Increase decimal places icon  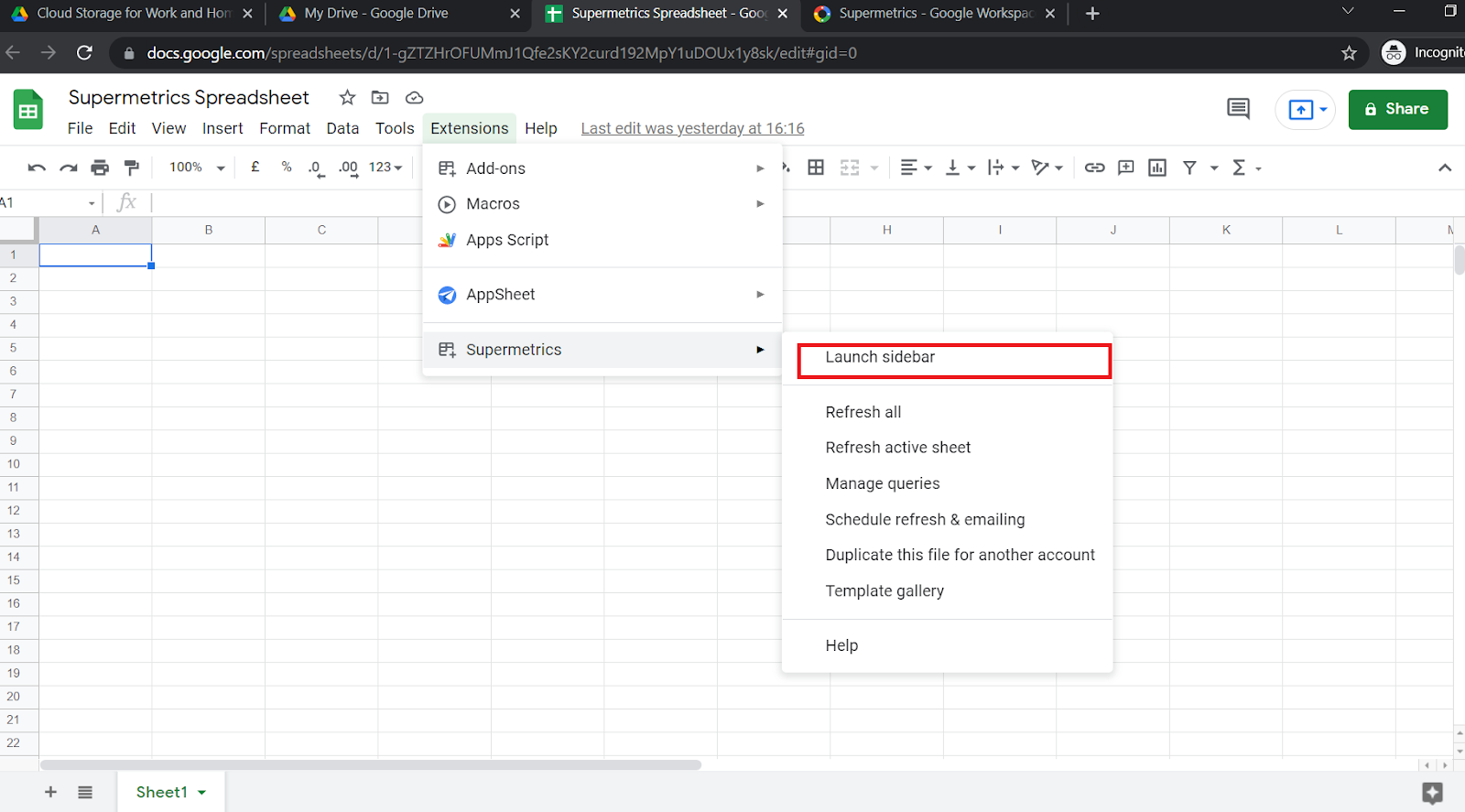click(349, 168)
